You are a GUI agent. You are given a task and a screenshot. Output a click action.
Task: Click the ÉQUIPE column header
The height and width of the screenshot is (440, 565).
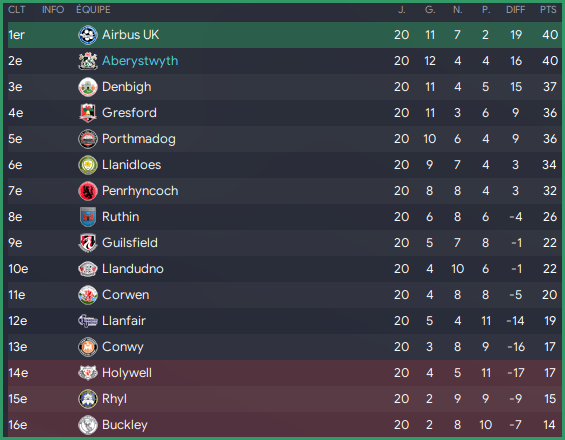pos(93,10)
